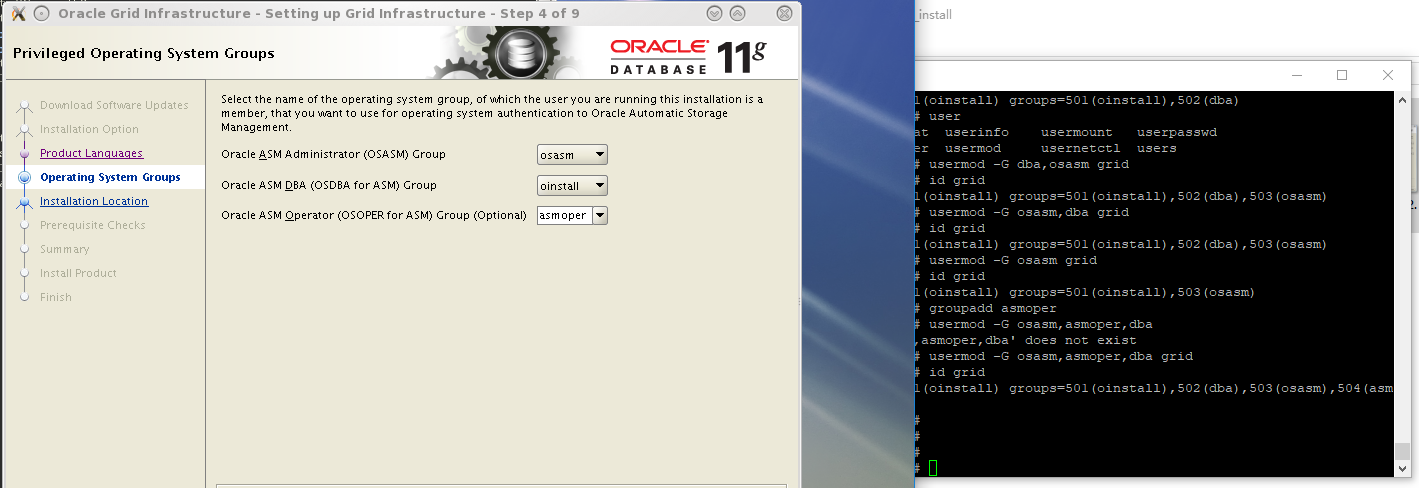Screen dimensions: 1419x488
Task: Click 'userinfo' in terminal completion list
Action: pos(977,132)
